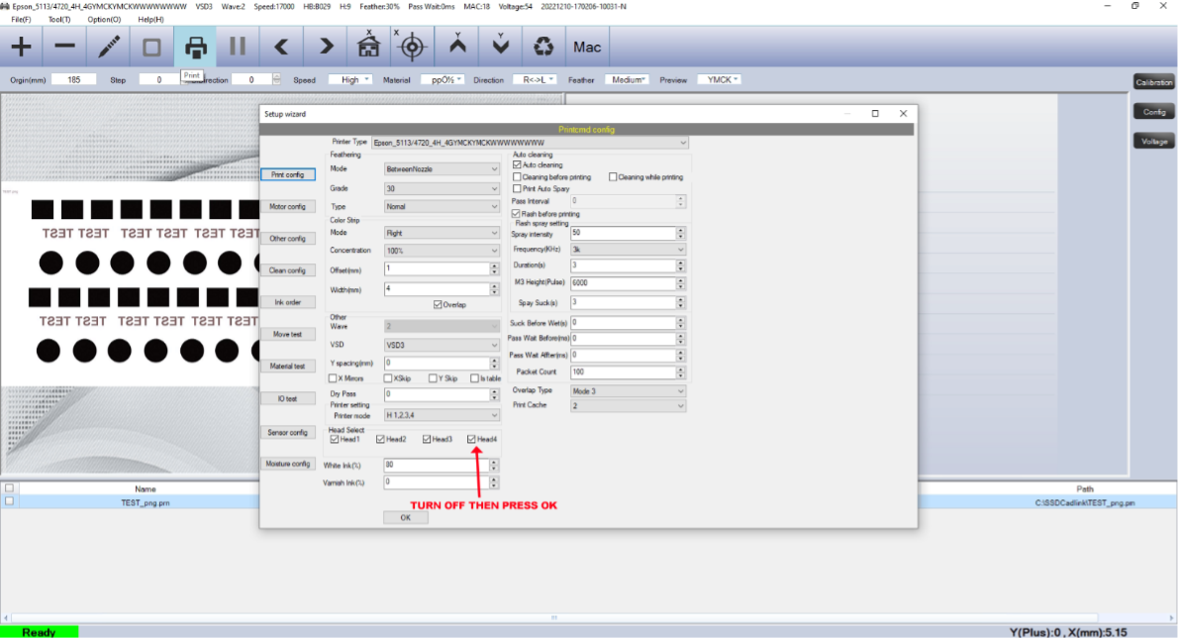Viewport: 1182px width, 641px height.
Task: Click the Spray intensity stepper arrows
Action: pos(680,233)
